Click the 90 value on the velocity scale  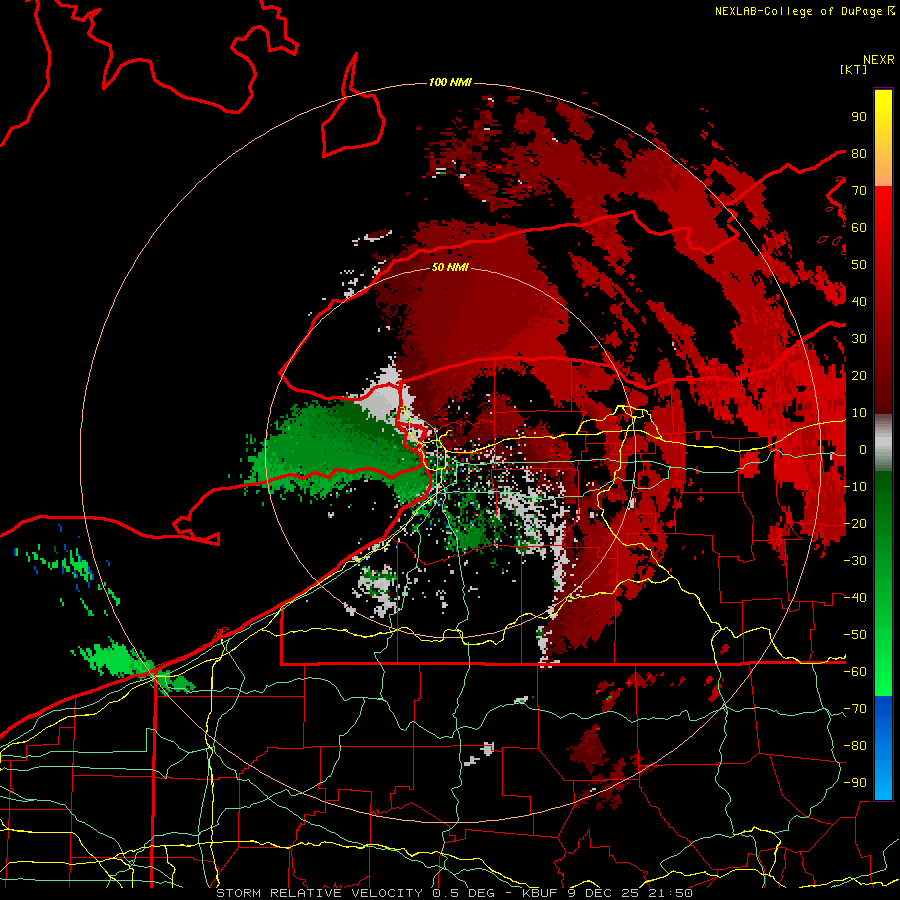click(x=859, y=117)
